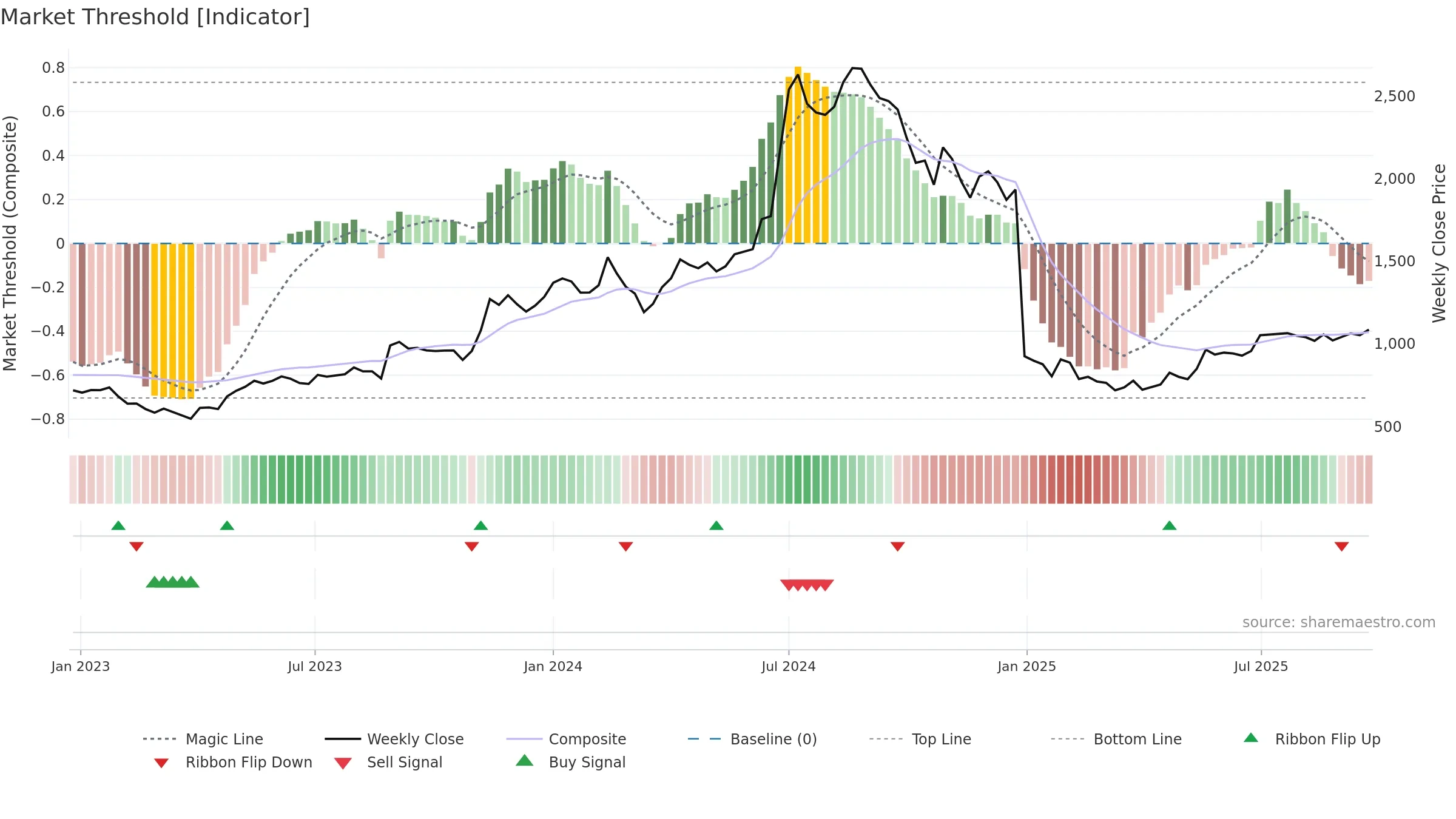The image size is (1456, 819).
Task: Click the ribbon flip up marker near April 2025
Action: pos(1170,525)
